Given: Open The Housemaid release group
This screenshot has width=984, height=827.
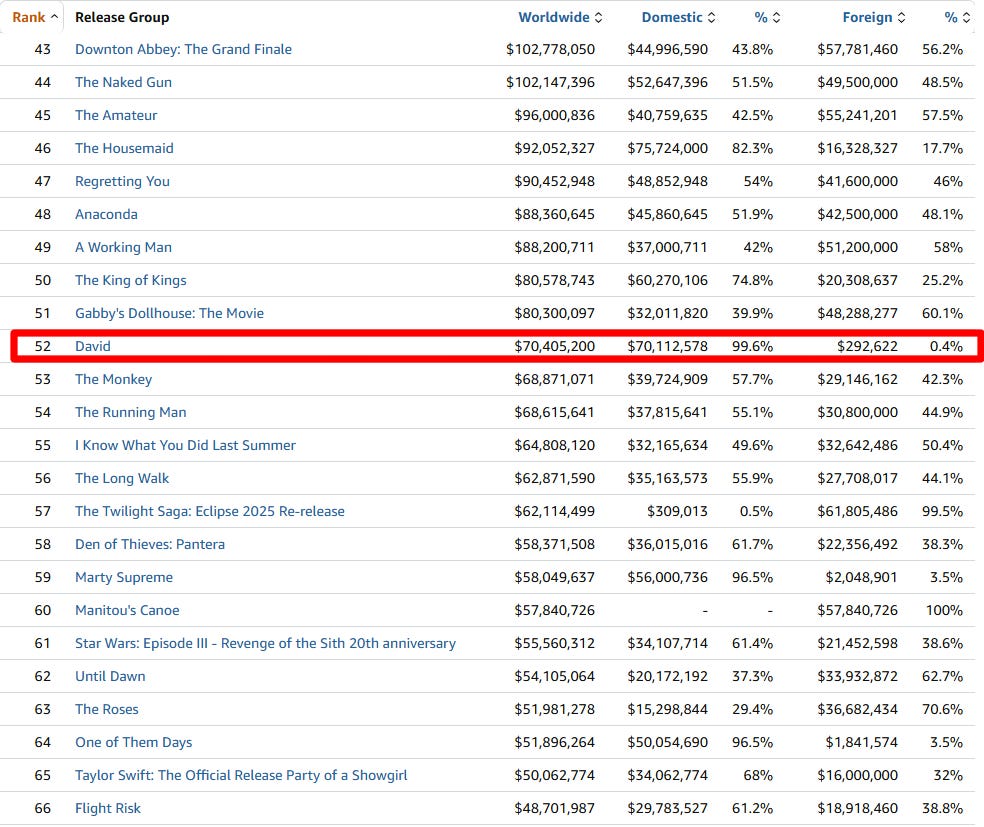Looking at the screenshot, I should tap(124, 148).
